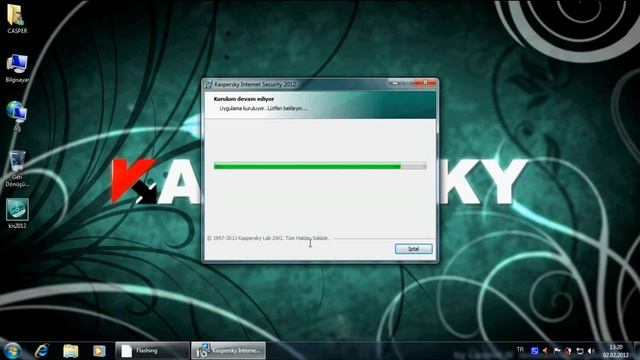Select the Geri Dönüşüm recycle bin icon
The width and height of the screenshot is (640, 360).
click(17, 169)
